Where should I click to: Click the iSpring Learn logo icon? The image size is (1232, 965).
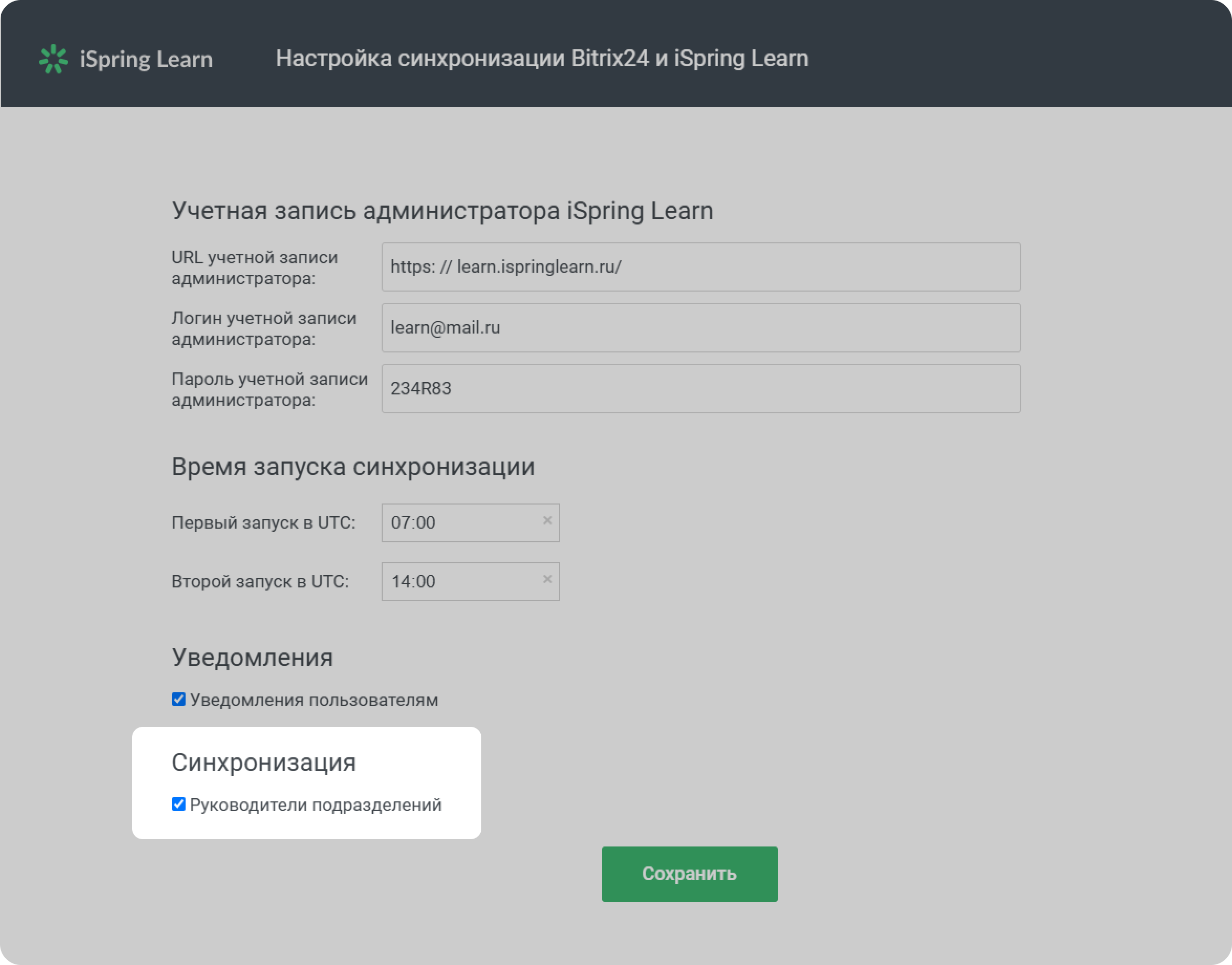pos(53,59)
